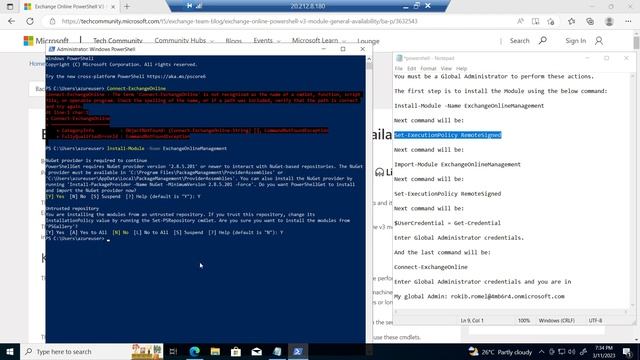Viewport: 640px width, 360px height.
Task: Click the 100% zoom status in Notepad
Action: click(x=524, y=321)
